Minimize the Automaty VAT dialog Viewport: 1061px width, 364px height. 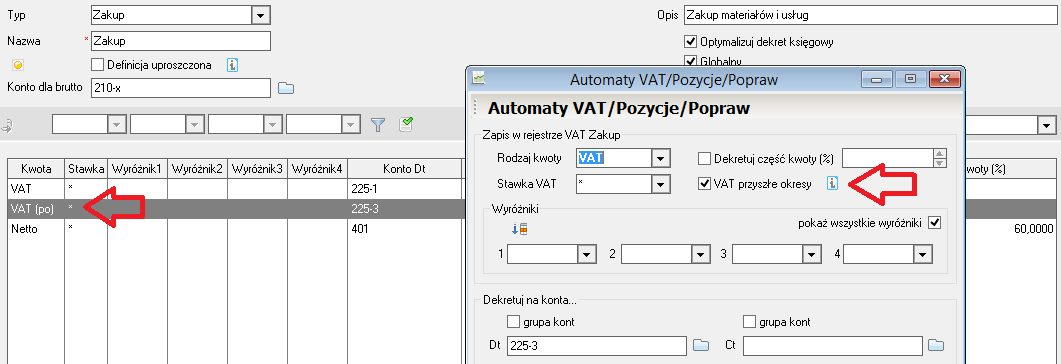[x=877, y=79]
